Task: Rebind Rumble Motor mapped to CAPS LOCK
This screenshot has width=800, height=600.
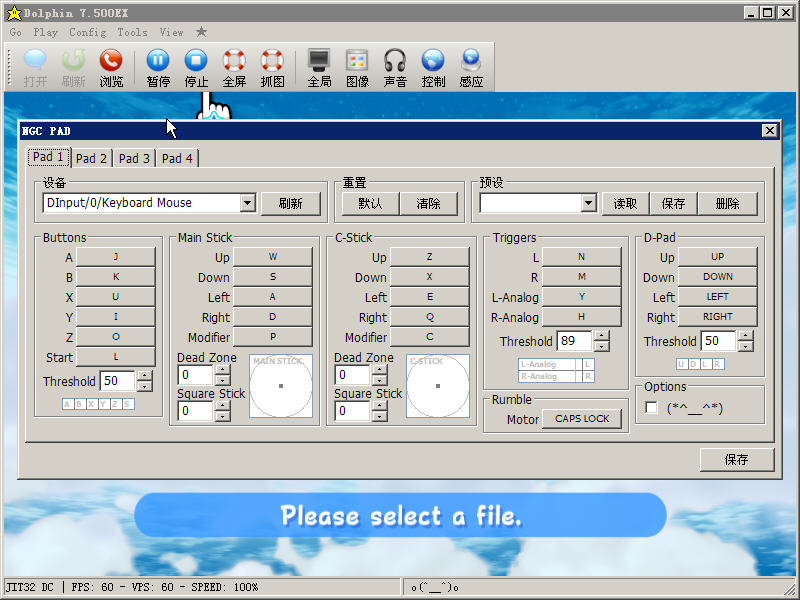Action: pyautogui.click(x=582, y=419)
